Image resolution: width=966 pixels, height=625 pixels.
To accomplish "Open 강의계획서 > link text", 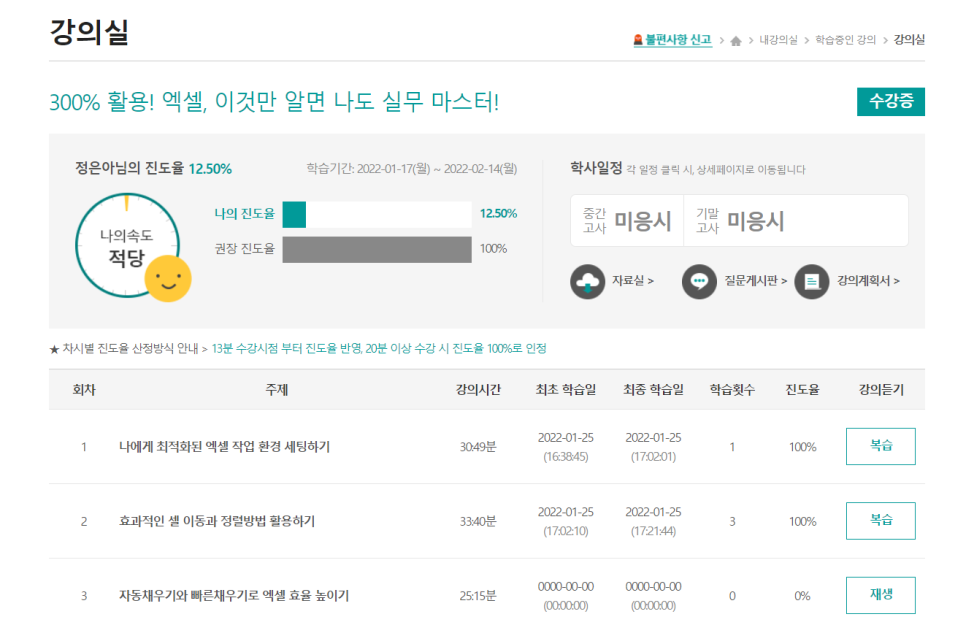I will [868, 281].
